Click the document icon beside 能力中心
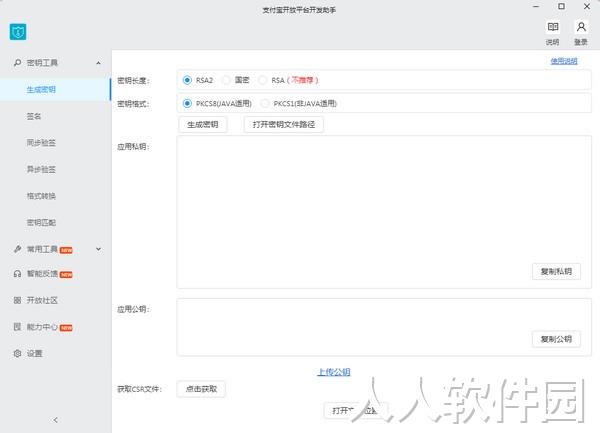Screen dimensions: 600x433 tap(17, 327)
